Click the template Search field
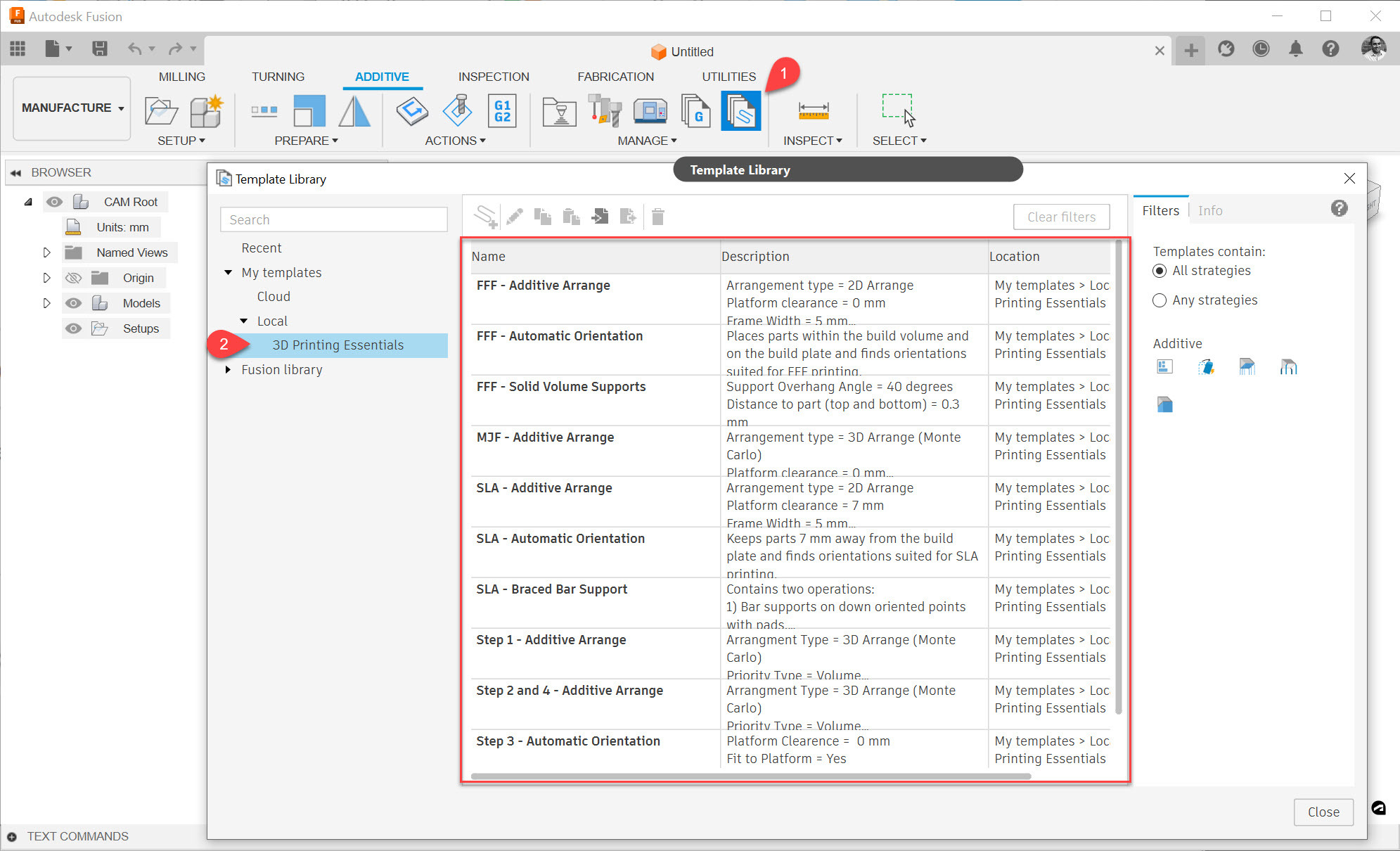Viewport: 1400px width, 851px height. tap(333, 219)
